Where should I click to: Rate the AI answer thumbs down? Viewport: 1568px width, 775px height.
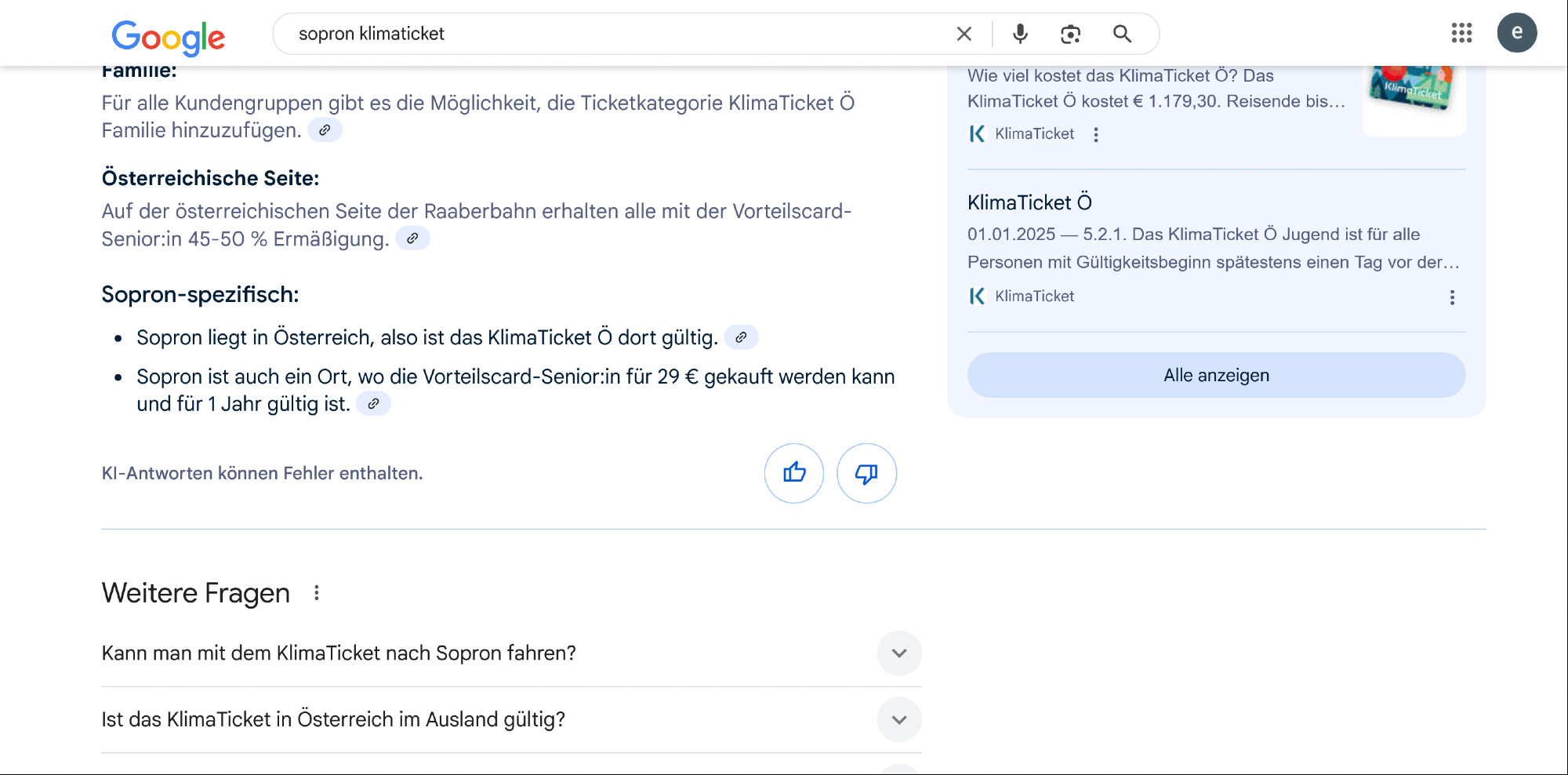(x=866, y=473)
